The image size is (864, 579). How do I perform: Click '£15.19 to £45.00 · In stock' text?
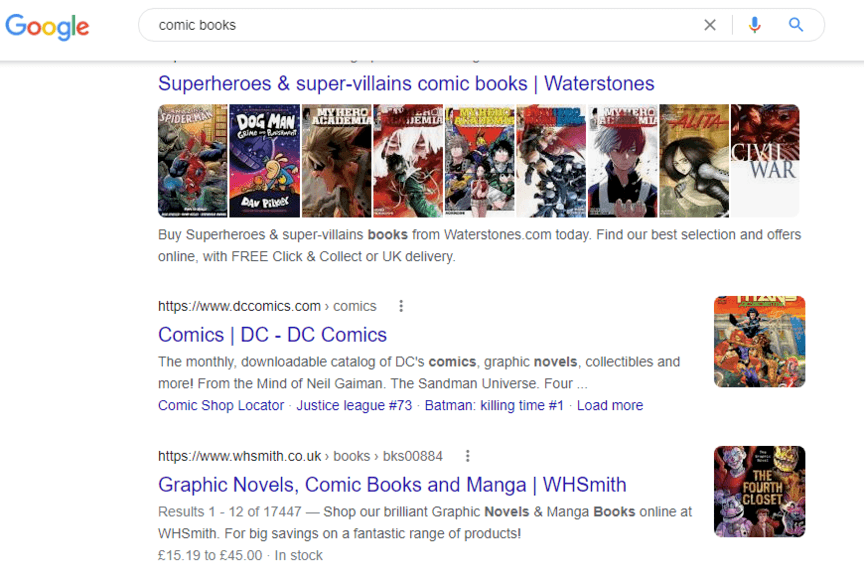coord(240,555)
